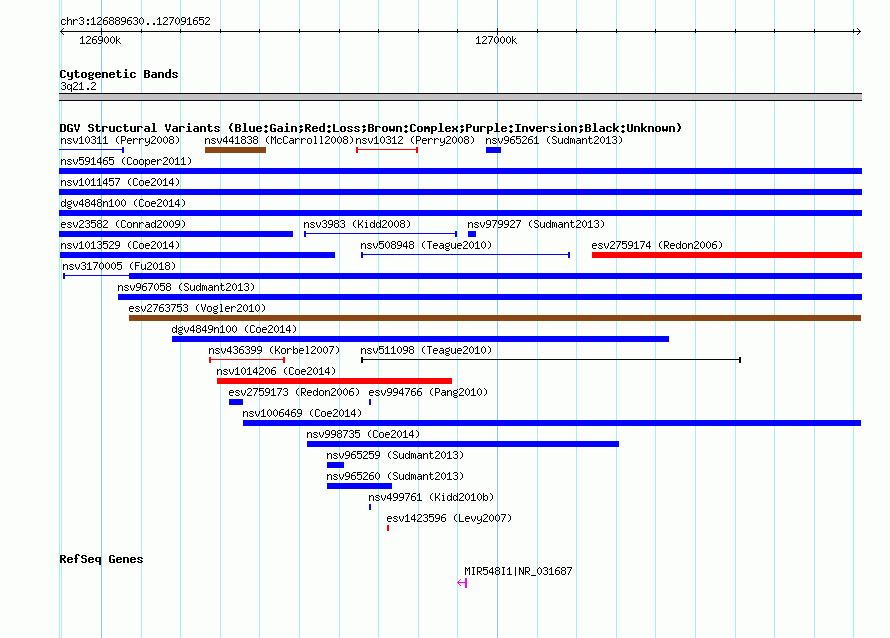
Task: Open esv2759173 (Redon2006) label
Action: 294,392
